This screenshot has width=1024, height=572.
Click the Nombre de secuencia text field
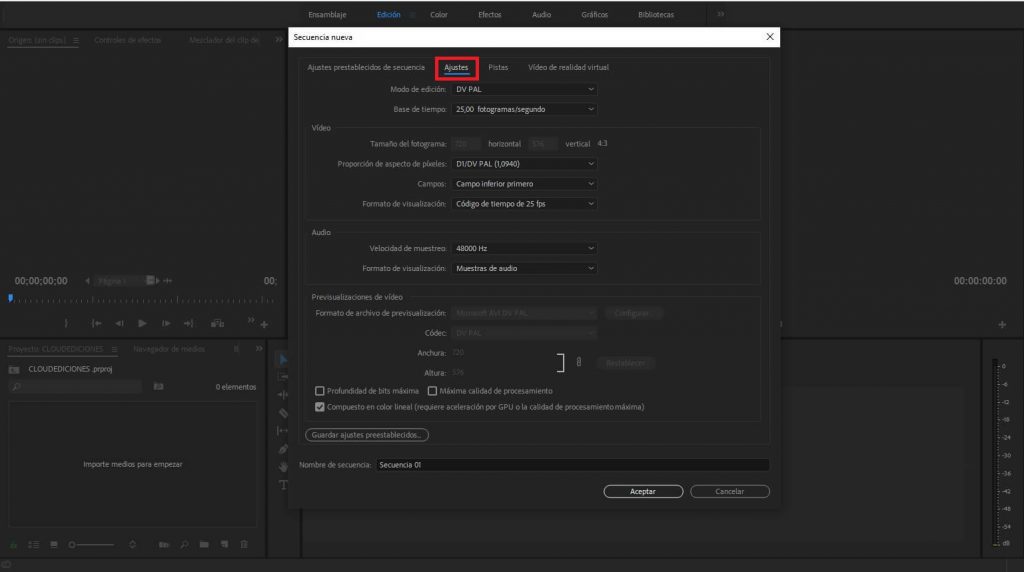[x=572, y=465]
